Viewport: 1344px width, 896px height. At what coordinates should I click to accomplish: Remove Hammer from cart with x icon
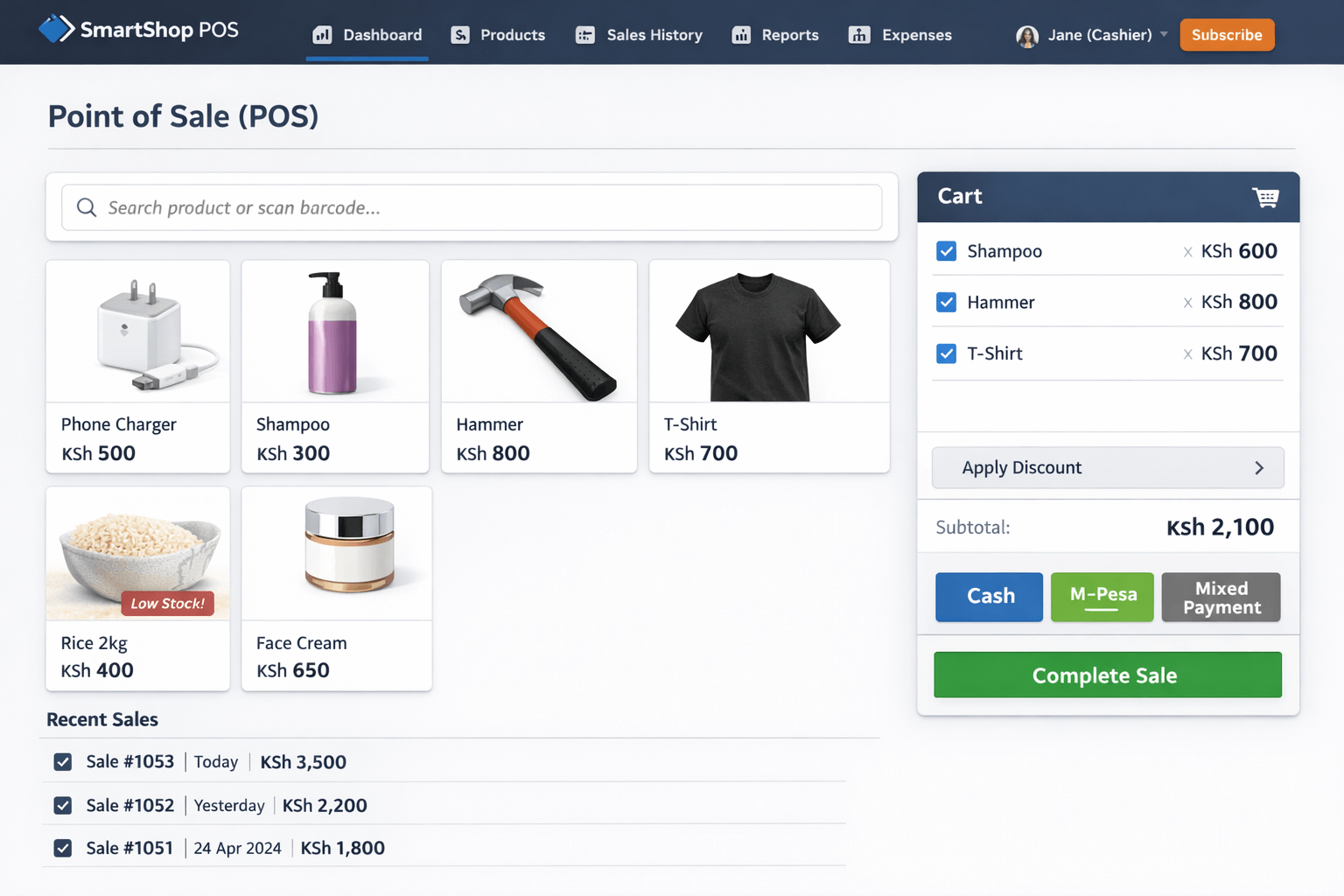pyautogui.click(x=1187, y=303)
